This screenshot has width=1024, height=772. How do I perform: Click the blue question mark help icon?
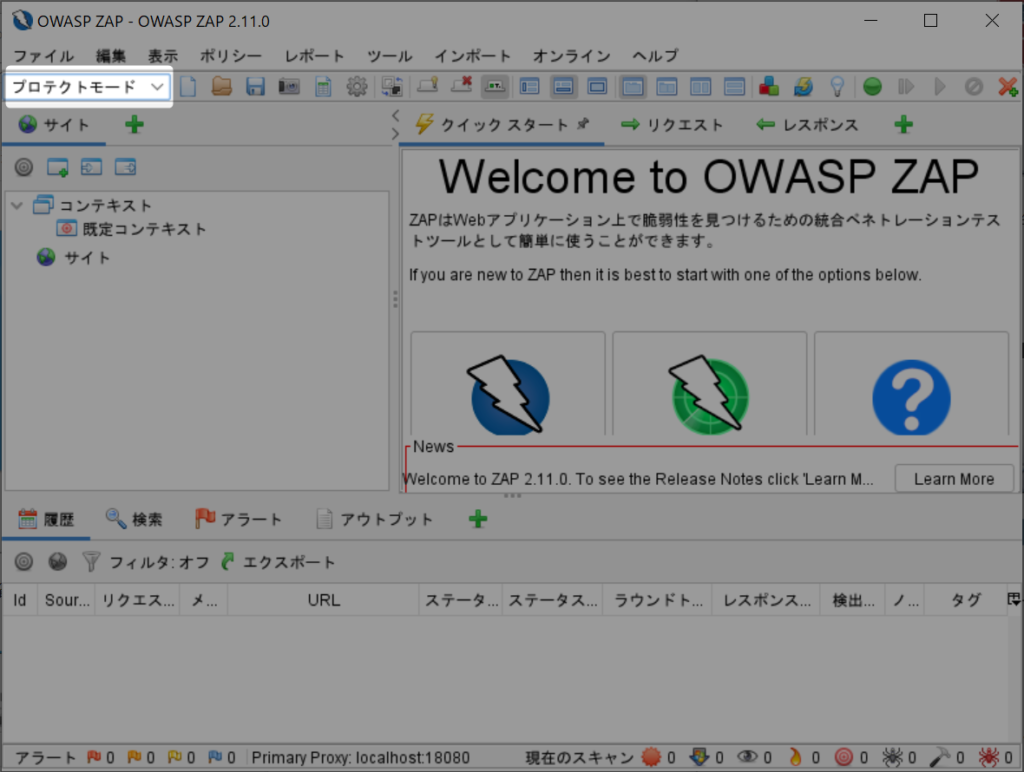click(911, 397)
